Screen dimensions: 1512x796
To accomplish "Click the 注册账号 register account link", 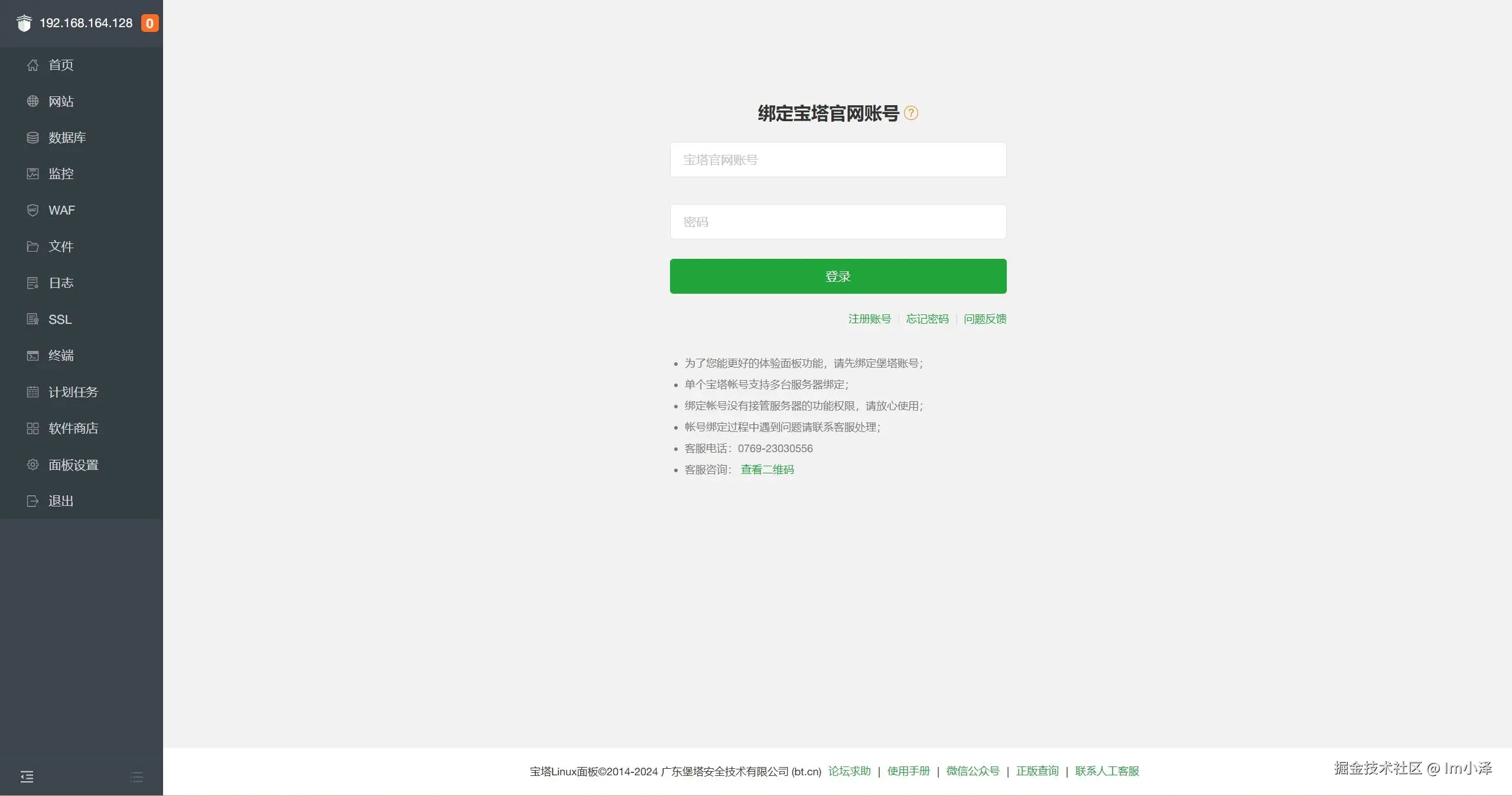I will coord(869,319).
